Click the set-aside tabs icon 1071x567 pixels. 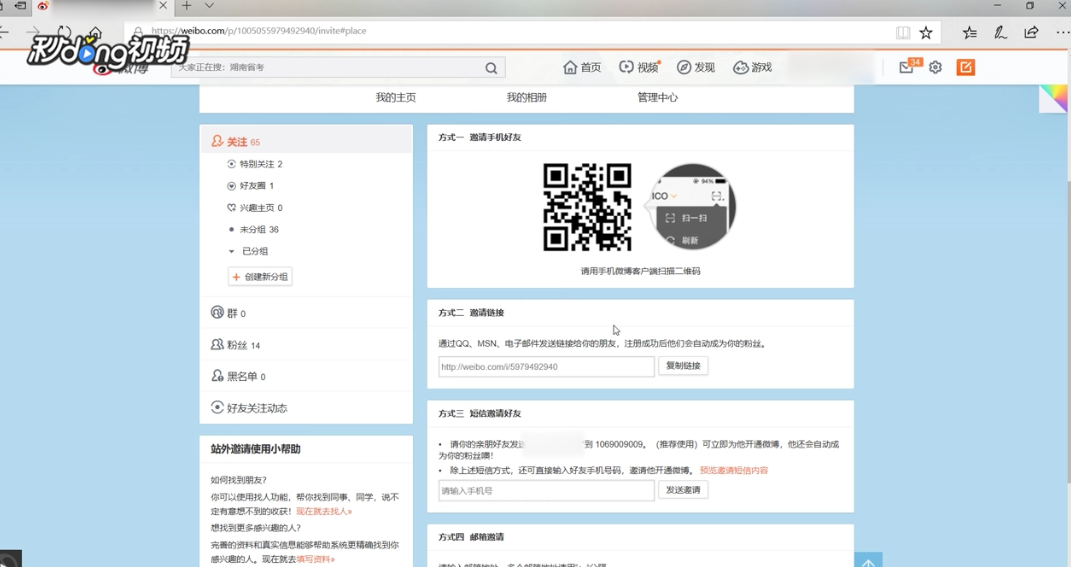(20, 6)
